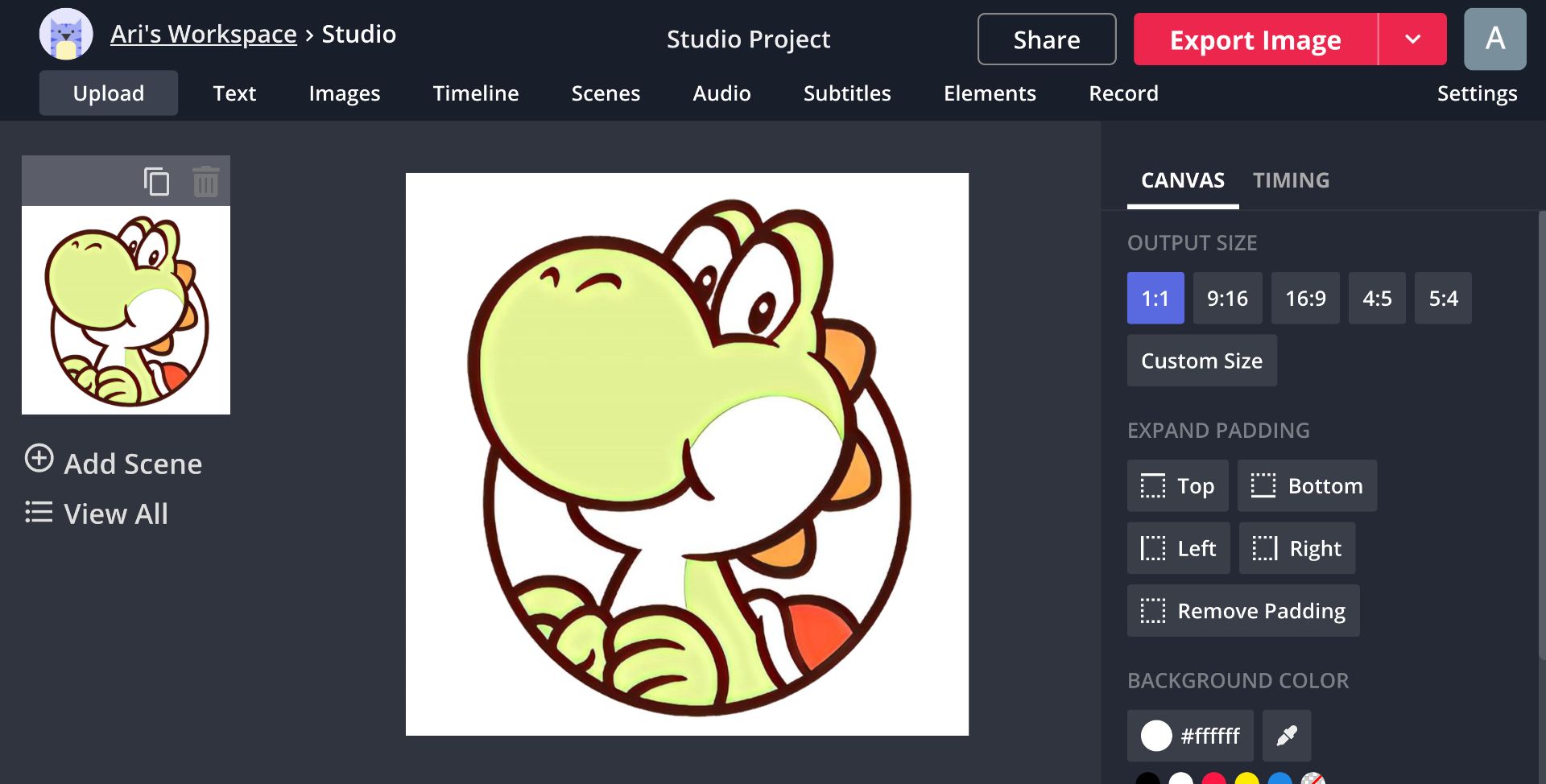Select the 1:1 output size
The height and width of the screenshot is (784, 1546).
(x=1155, y=299)
